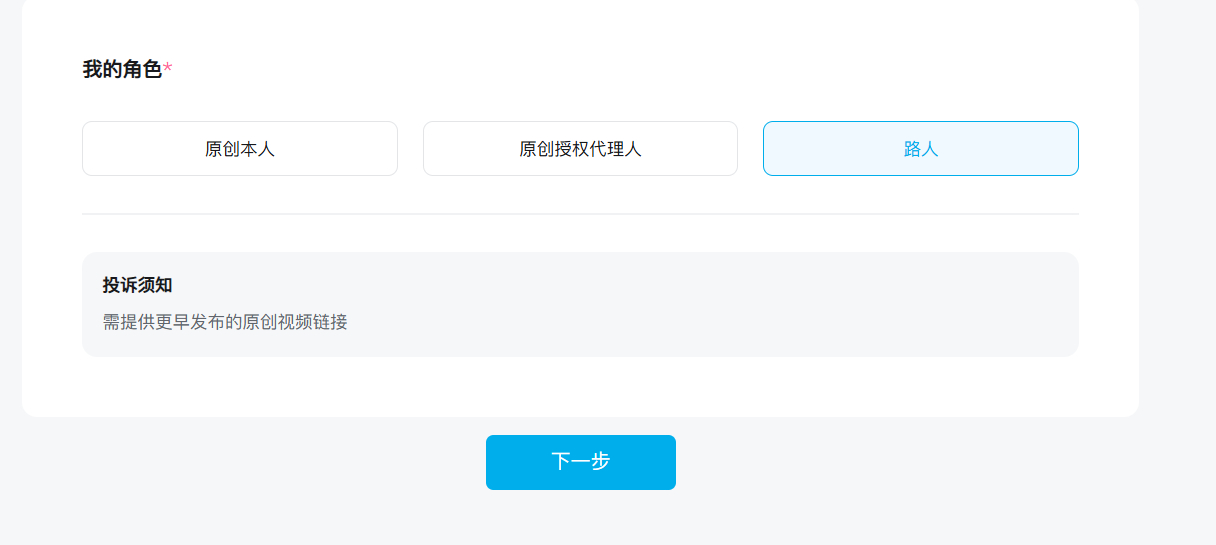Click the red required asterisk
Image resolution: width=1216 pixels, height=545 pixels.
click(168, 69)
